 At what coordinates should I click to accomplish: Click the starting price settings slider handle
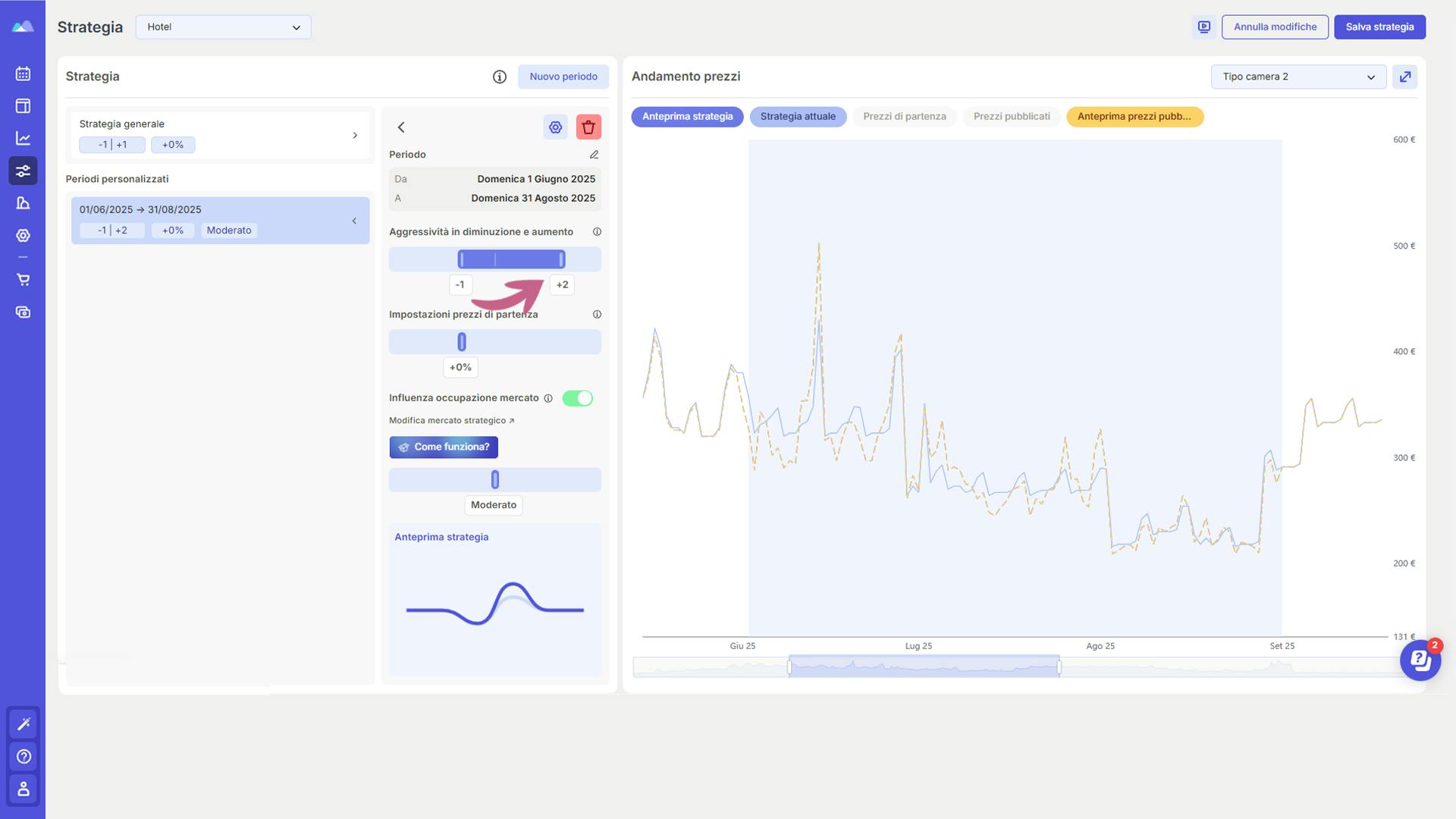pos(462,343)
